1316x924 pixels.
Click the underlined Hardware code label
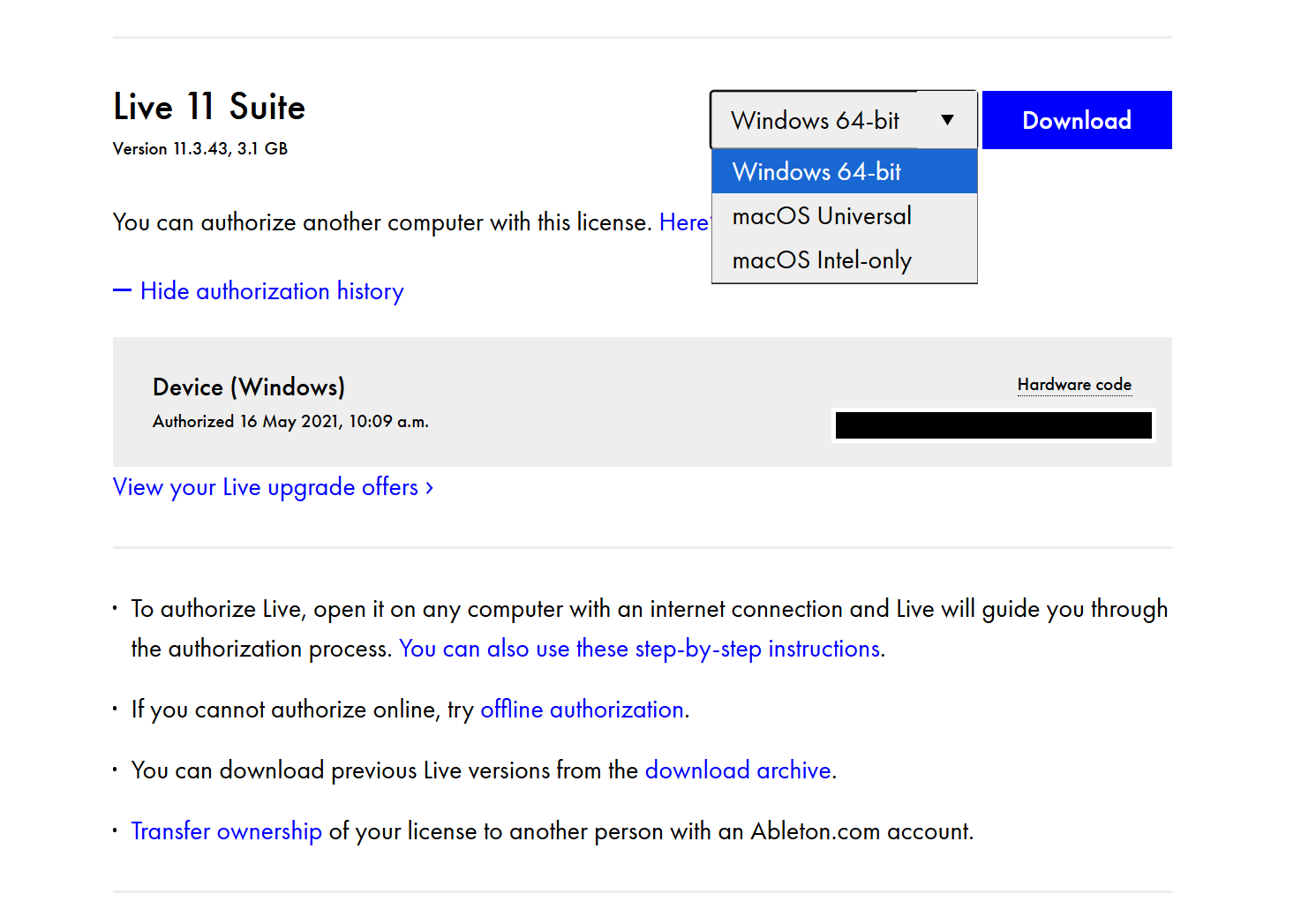[1074, 385]
